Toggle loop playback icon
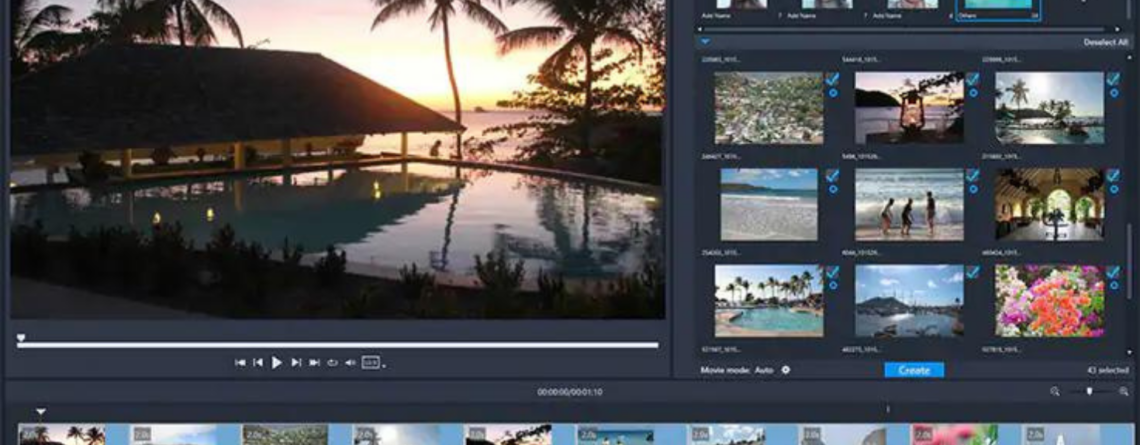This screenshot has height=445, width=1140. [x=332, y=362]
